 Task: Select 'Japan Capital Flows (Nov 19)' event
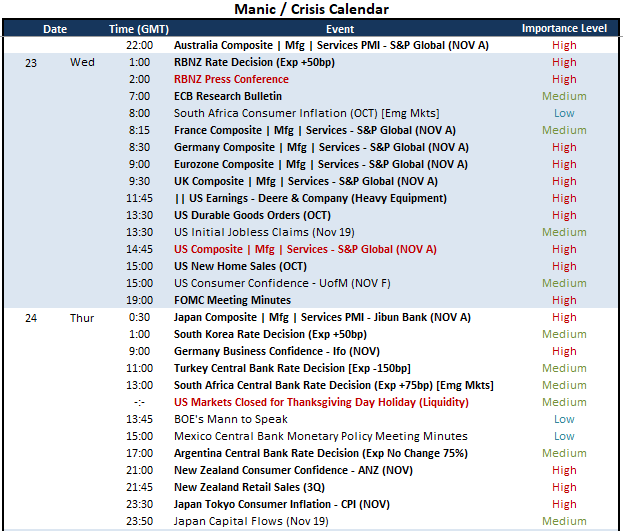(251, 521)
